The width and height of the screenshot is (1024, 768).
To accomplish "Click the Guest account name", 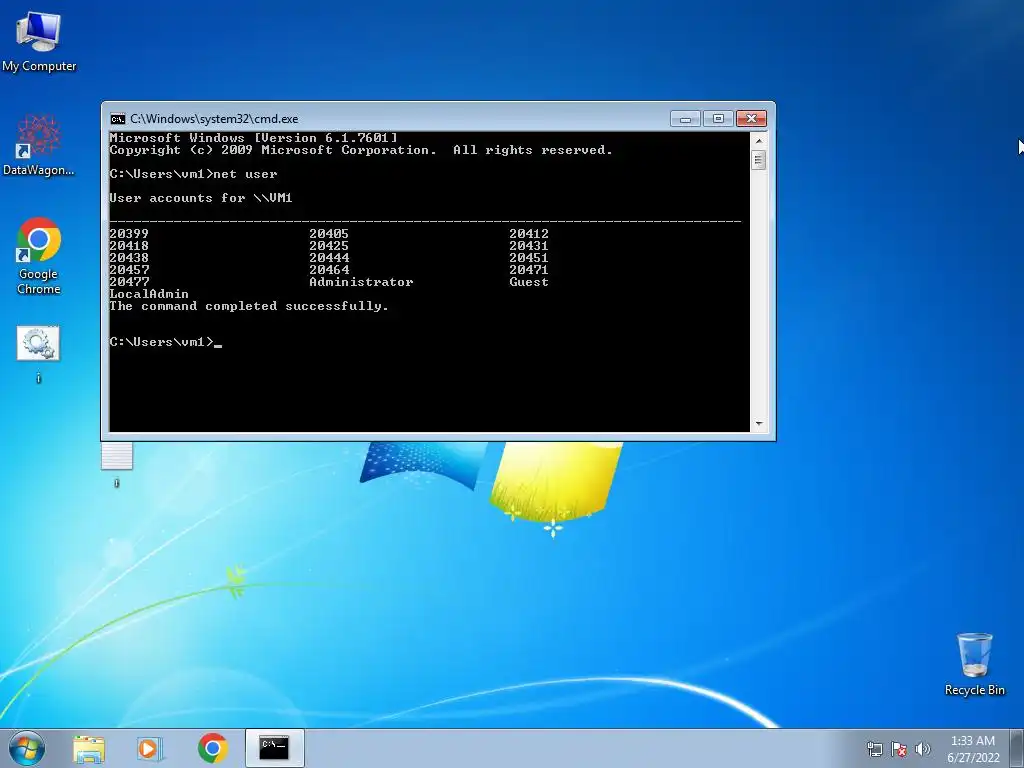I will (x=529, y=282).
